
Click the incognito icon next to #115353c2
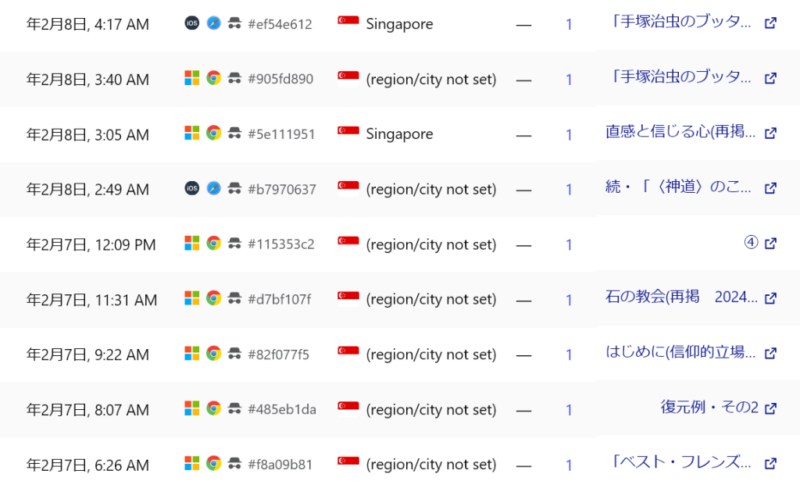(234, 243)
